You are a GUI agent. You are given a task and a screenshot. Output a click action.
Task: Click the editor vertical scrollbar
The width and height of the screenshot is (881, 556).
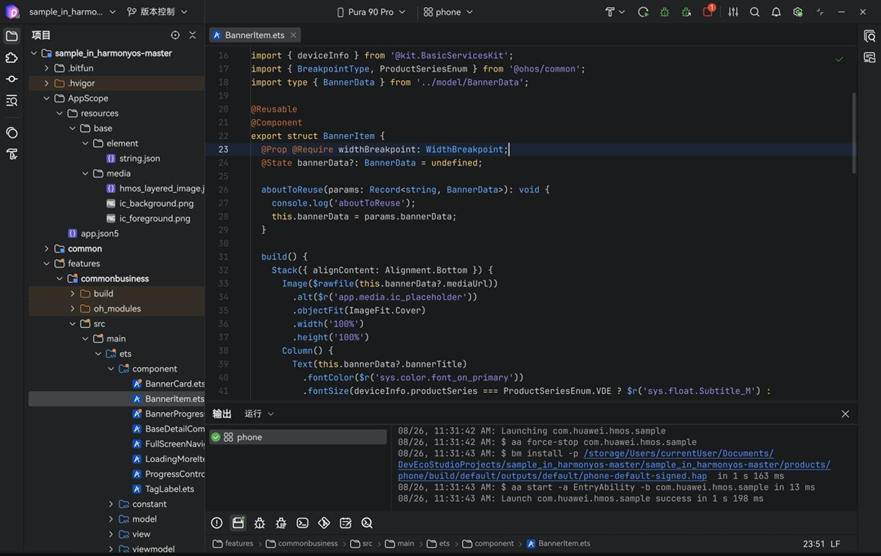tap(854, 133)
